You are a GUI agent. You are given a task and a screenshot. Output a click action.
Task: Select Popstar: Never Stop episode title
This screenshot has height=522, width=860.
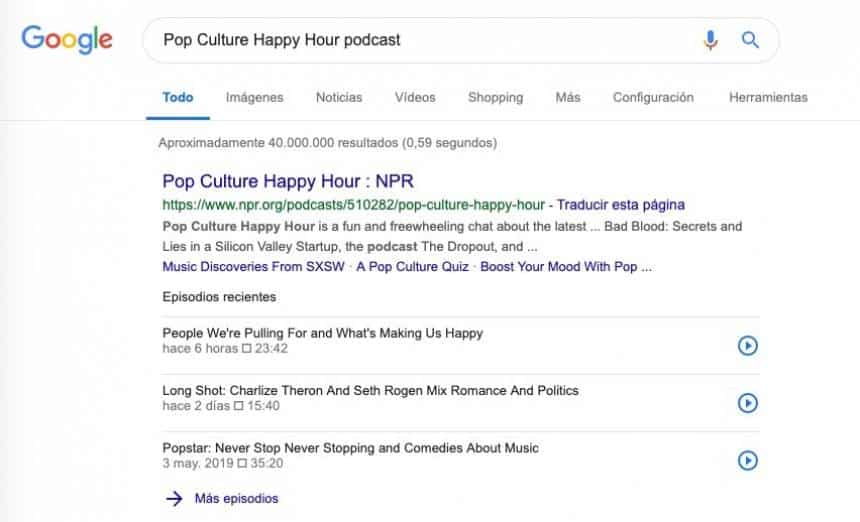(350, 448)
